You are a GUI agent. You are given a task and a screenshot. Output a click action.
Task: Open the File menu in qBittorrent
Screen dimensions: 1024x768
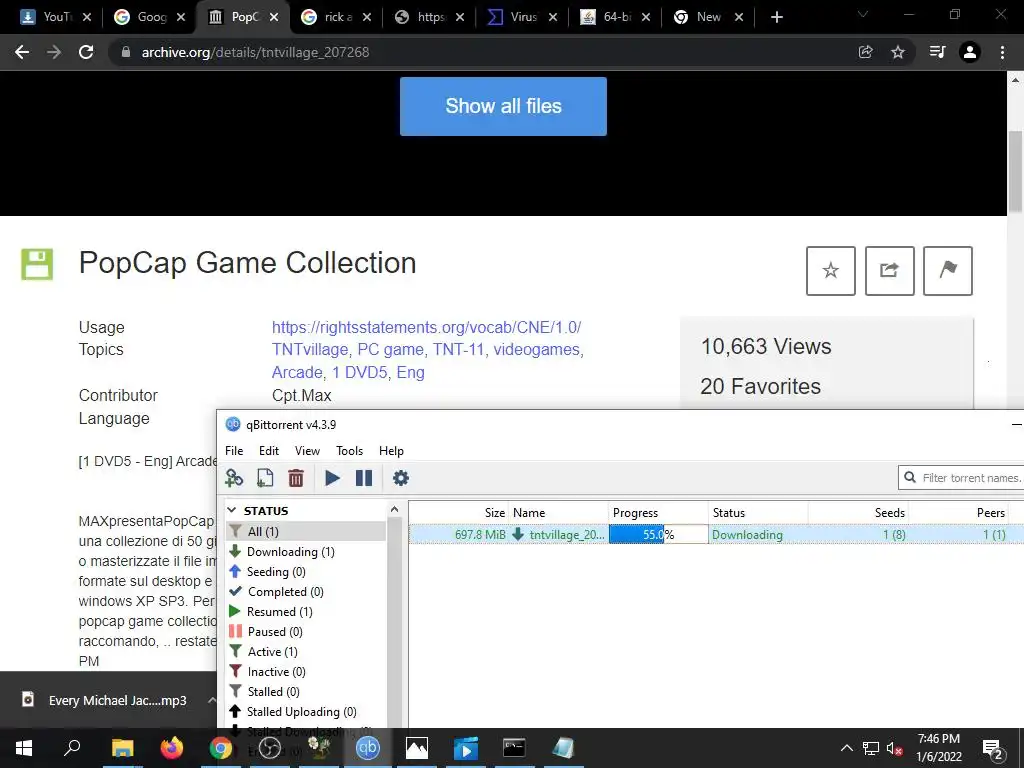234,451
